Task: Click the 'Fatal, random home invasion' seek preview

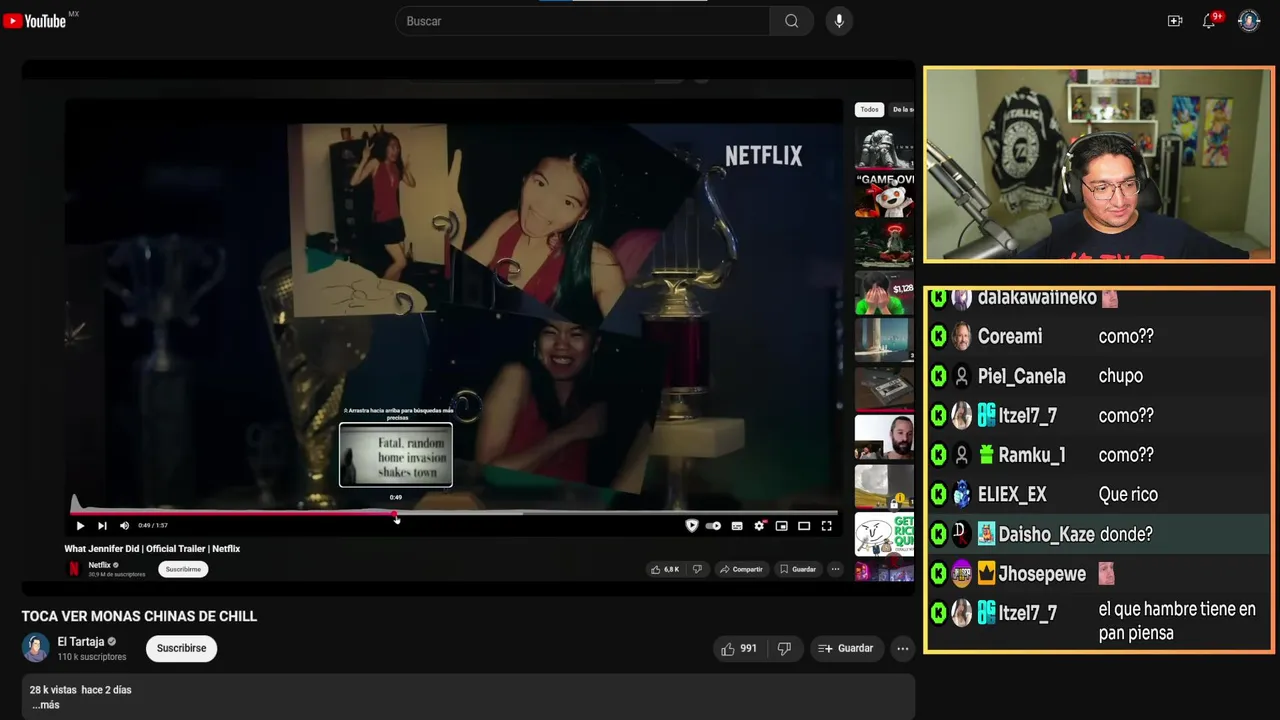Action: click(396, 455)
